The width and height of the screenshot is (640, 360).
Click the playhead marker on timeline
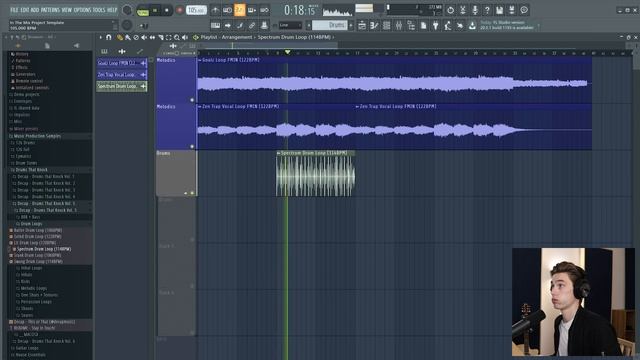point(287,52)
